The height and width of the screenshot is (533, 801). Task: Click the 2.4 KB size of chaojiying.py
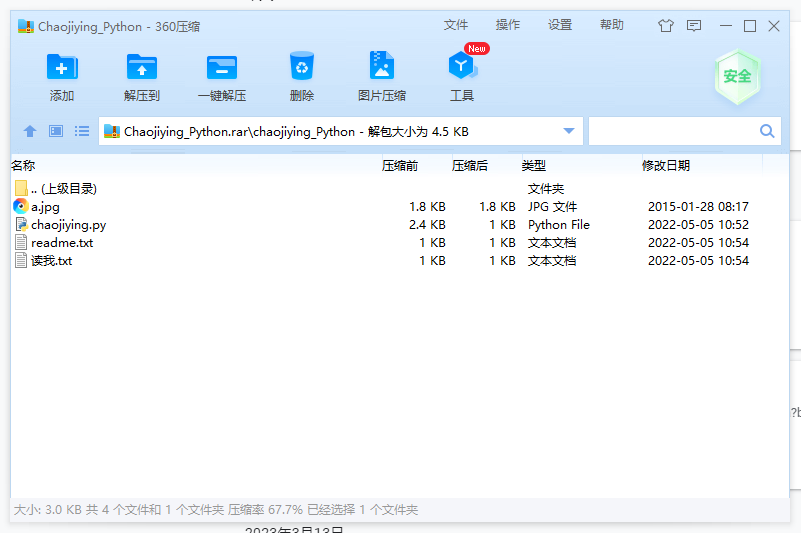click(x=427, y=225)
